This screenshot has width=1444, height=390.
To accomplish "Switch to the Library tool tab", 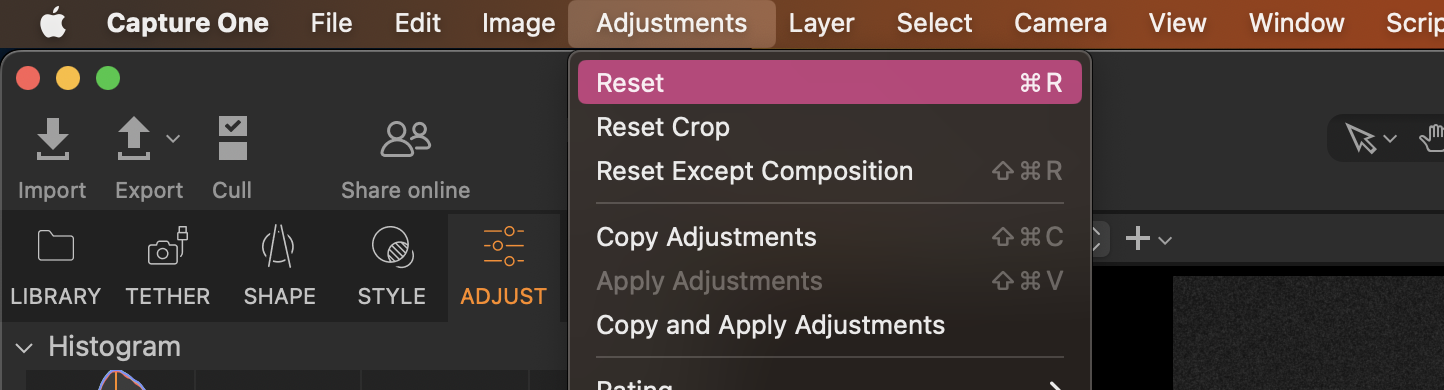I will click(55, 267).
